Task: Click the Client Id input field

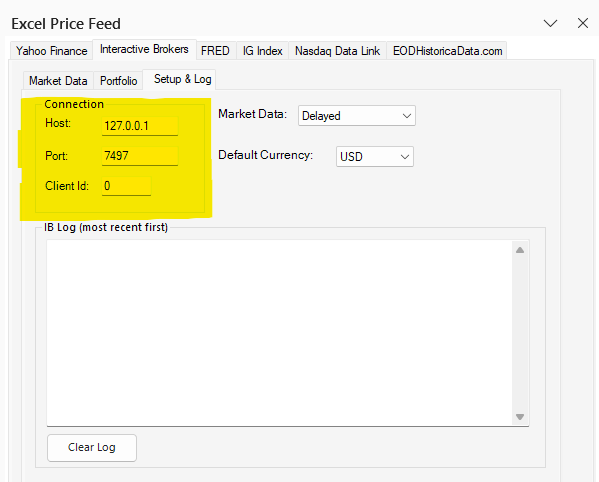Action: (126, 186)
